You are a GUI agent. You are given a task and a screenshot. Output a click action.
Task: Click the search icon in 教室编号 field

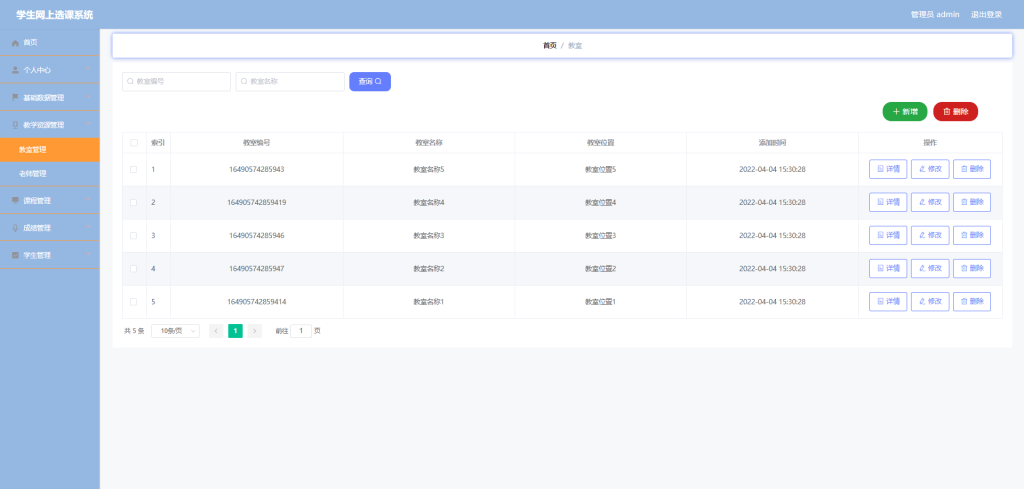point(131,82)
